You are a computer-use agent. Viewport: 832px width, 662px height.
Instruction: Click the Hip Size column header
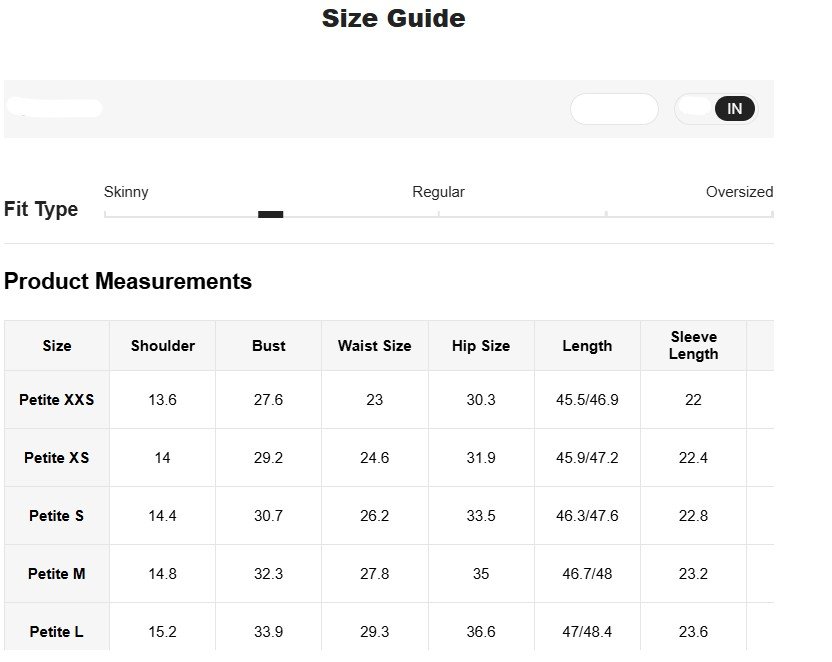click(480, 346)
